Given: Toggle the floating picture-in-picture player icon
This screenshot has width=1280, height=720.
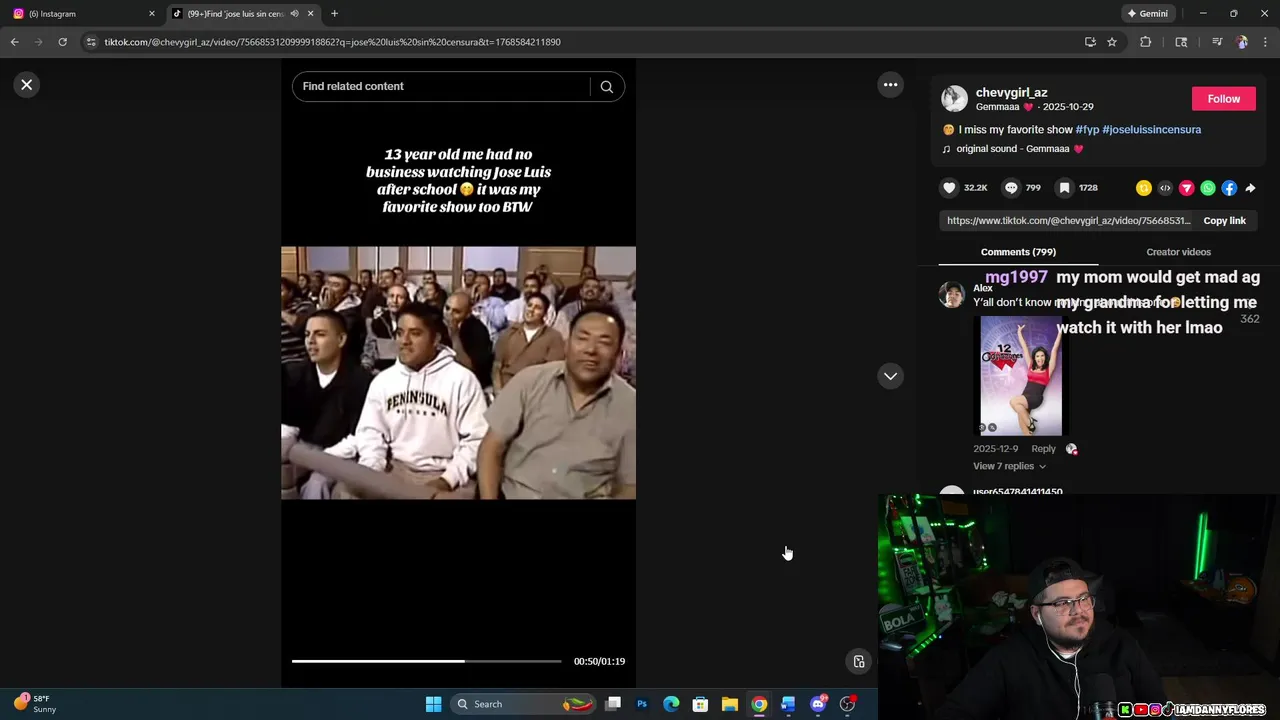Looking at the screenshot, I should coord(858,661).
